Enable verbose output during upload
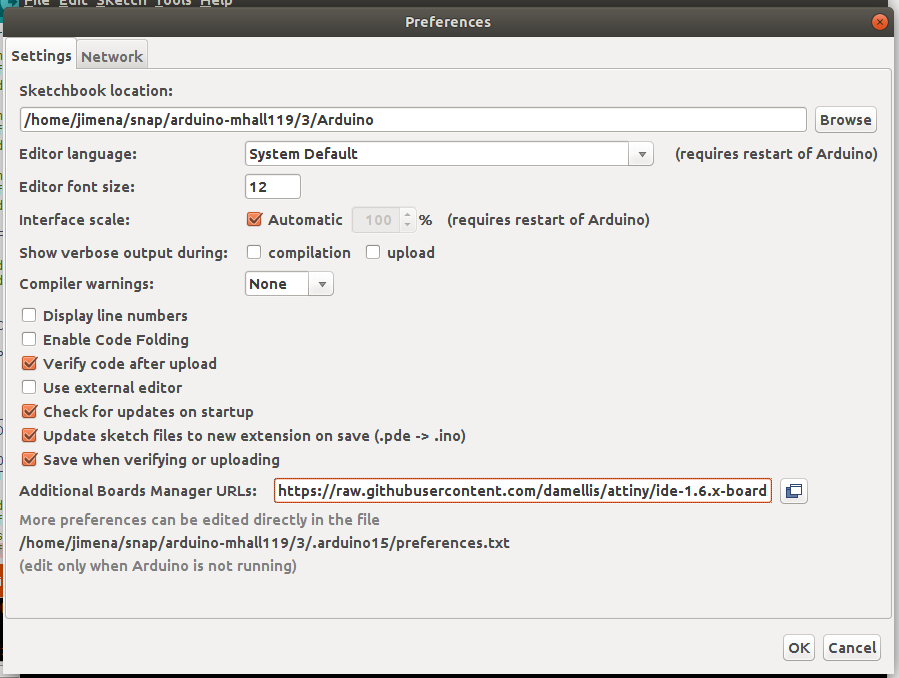 [373, 253]
